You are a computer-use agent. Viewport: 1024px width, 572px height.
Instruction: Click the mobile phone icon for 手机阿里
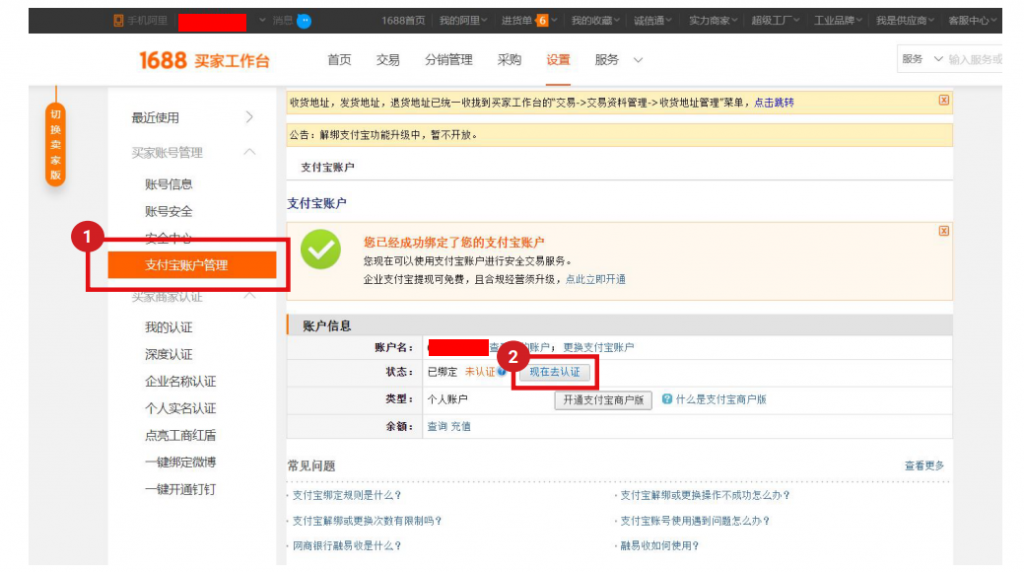click(119, 20)
